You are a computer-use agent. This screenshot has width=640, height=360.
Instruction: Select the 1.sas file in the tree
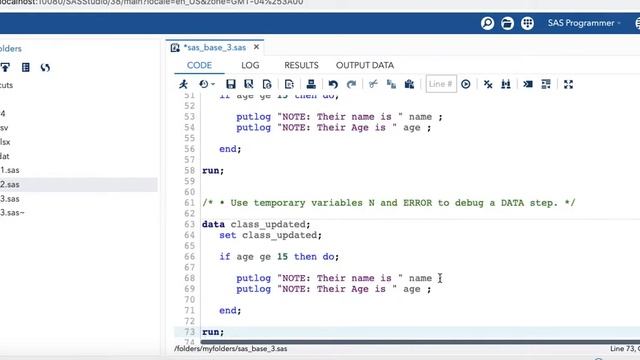click(x=10, y=170)
